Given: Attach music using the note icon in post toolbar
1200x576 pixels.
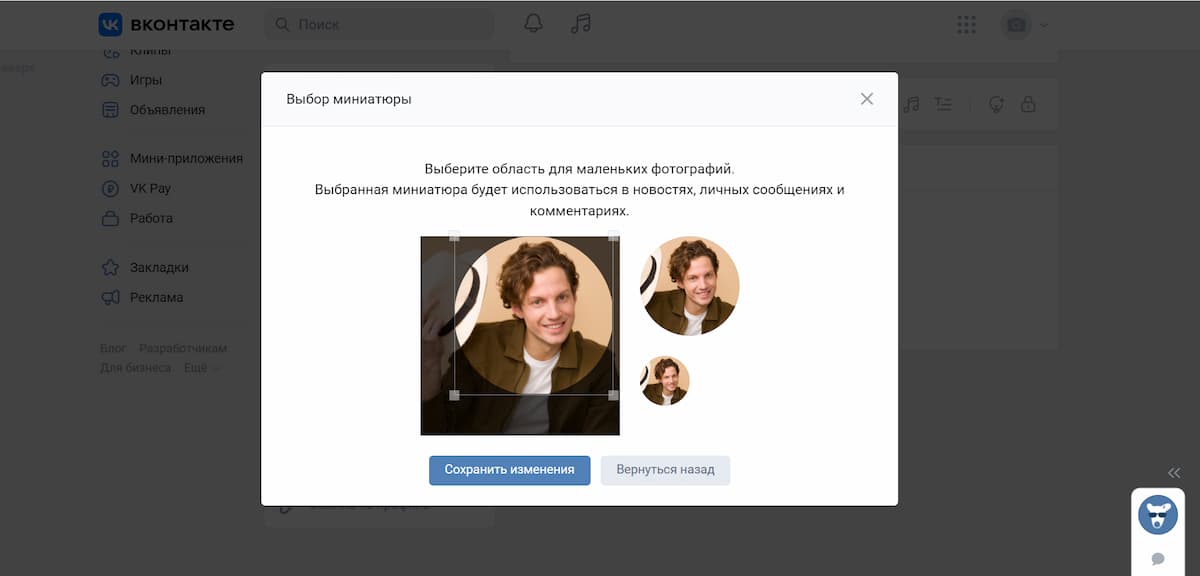Looking at the screenshot, I should [x=911, y=104].
